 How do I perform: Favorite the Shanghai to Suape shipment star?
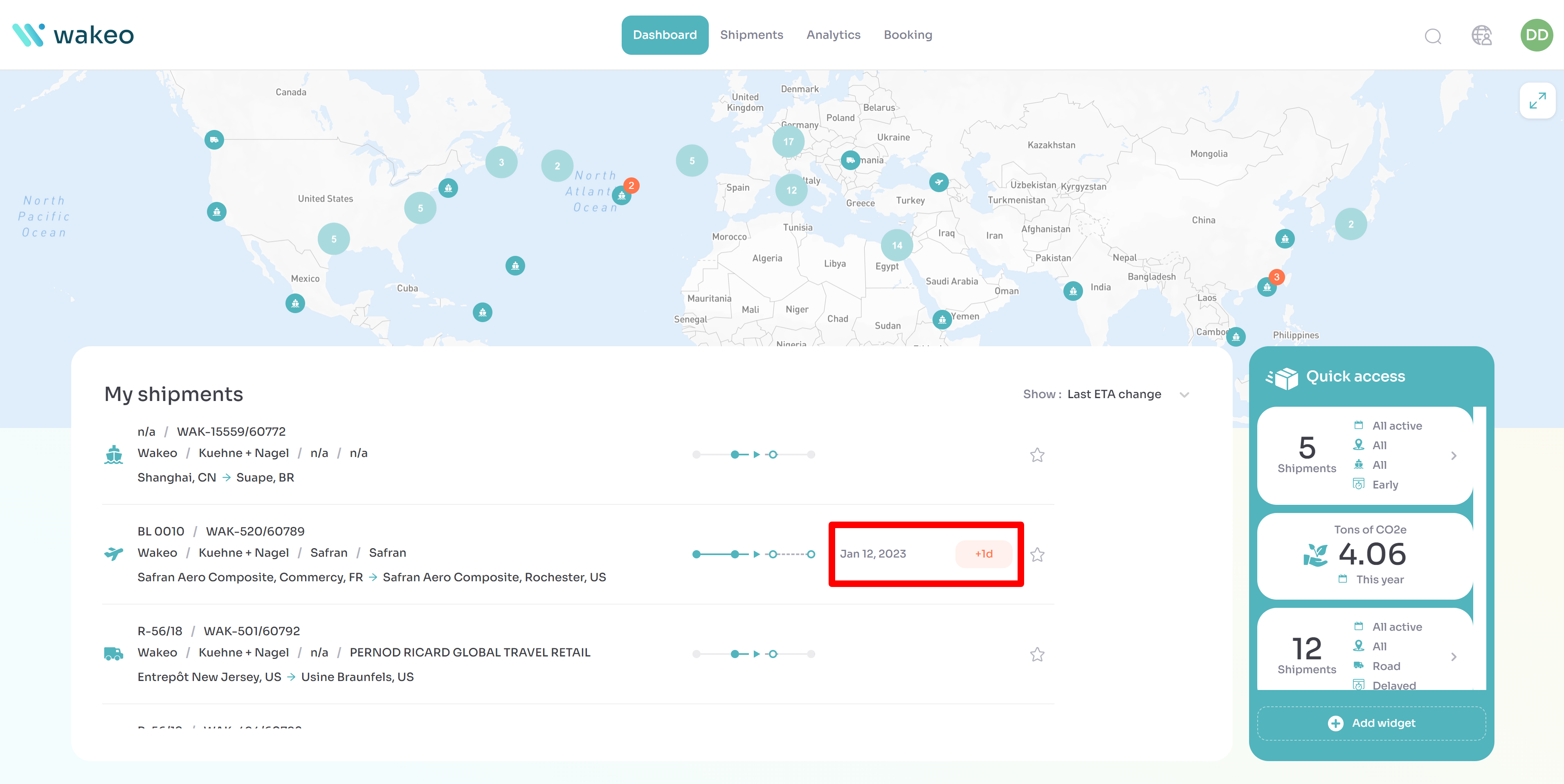coord(1037,455)
